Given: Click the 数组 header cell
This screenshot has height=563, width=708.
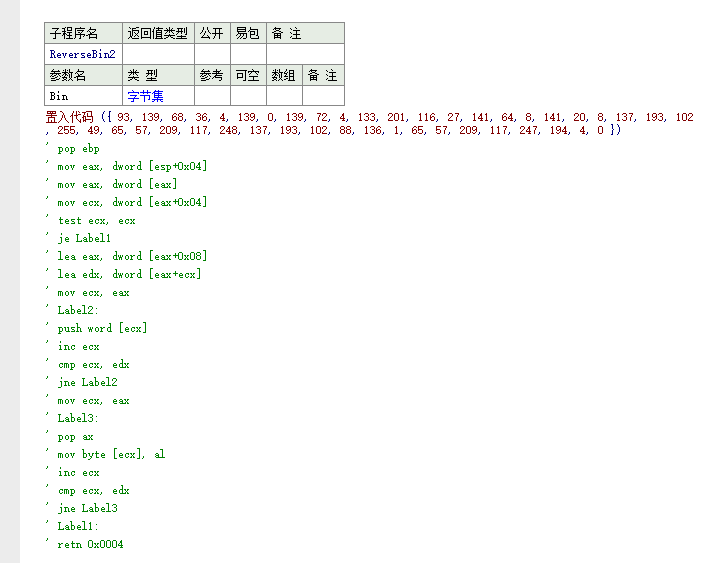Looking at the screenshot, I should [284, 75].
